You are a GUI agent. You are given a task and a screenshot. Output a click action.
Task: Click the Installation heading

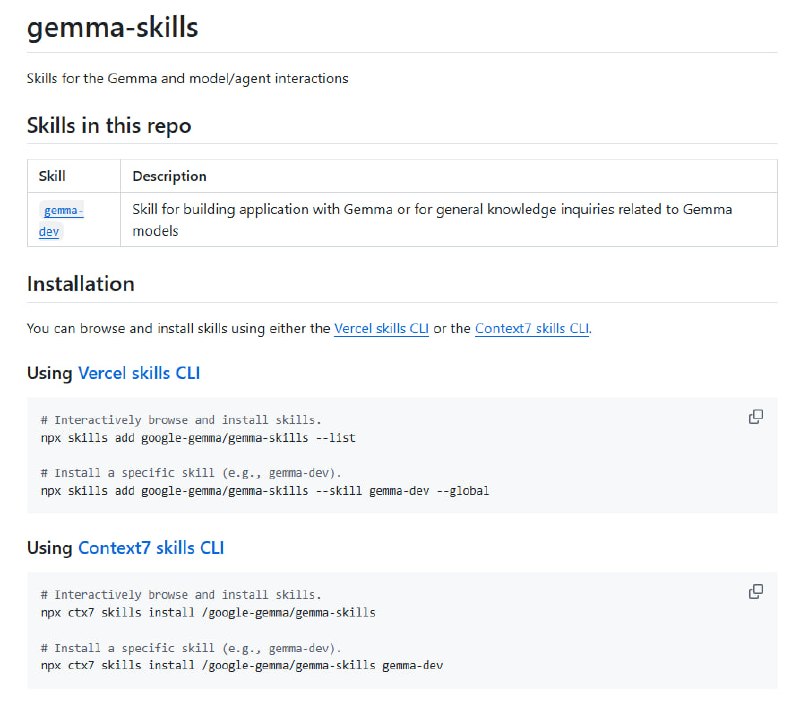coord(81,284)
